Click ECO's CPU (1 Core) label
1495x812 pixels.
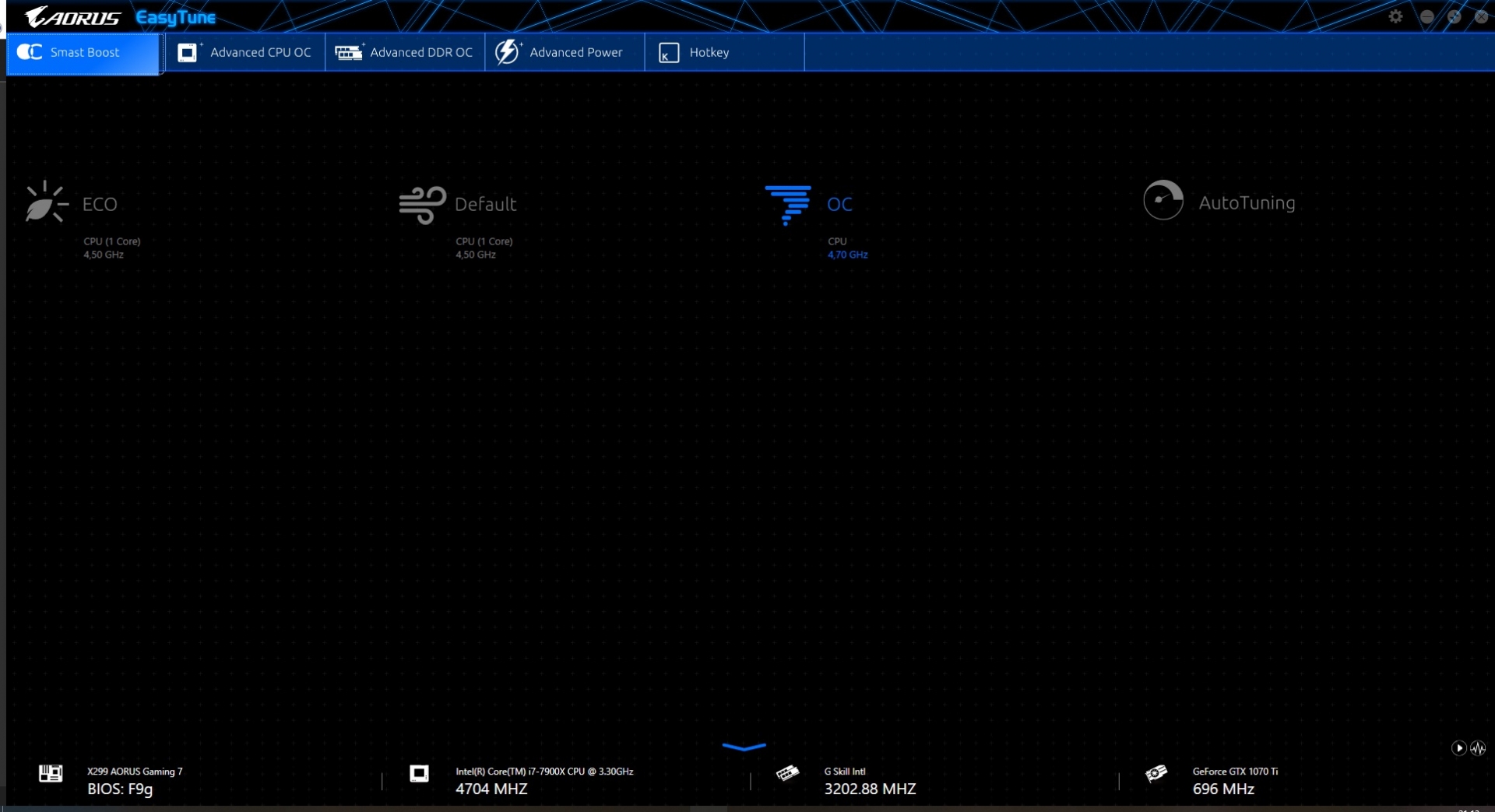[x=112, y=241]
